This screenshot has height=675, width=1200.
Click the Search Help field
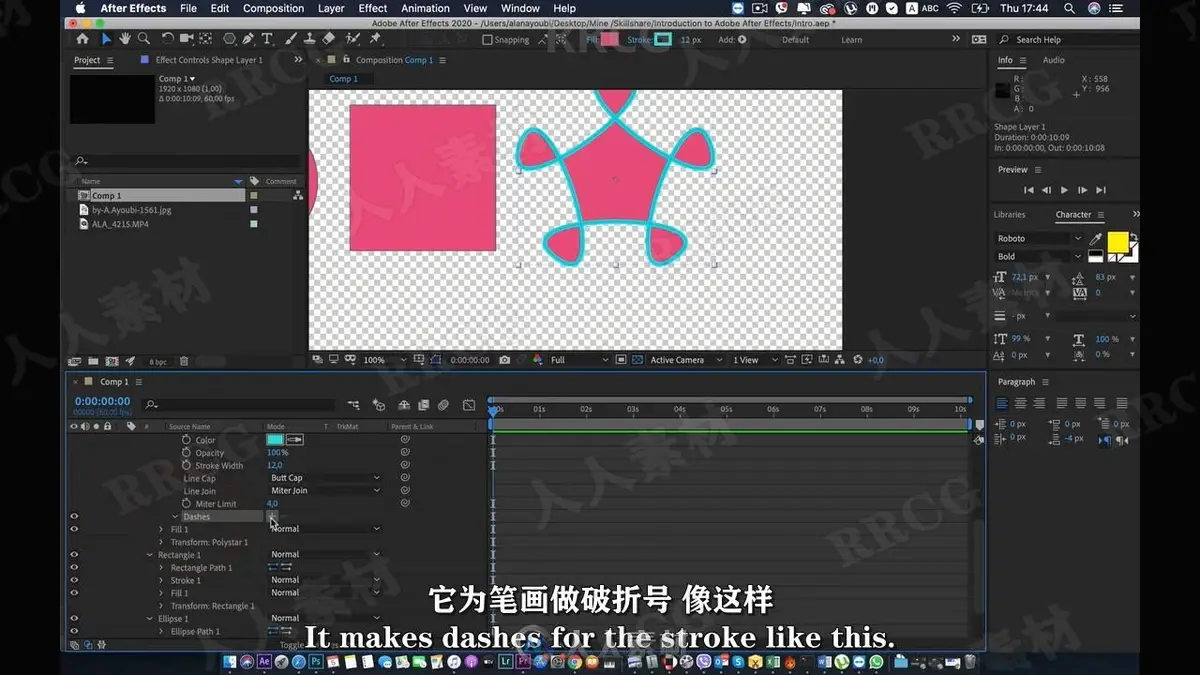click(x=1070, y=40)
